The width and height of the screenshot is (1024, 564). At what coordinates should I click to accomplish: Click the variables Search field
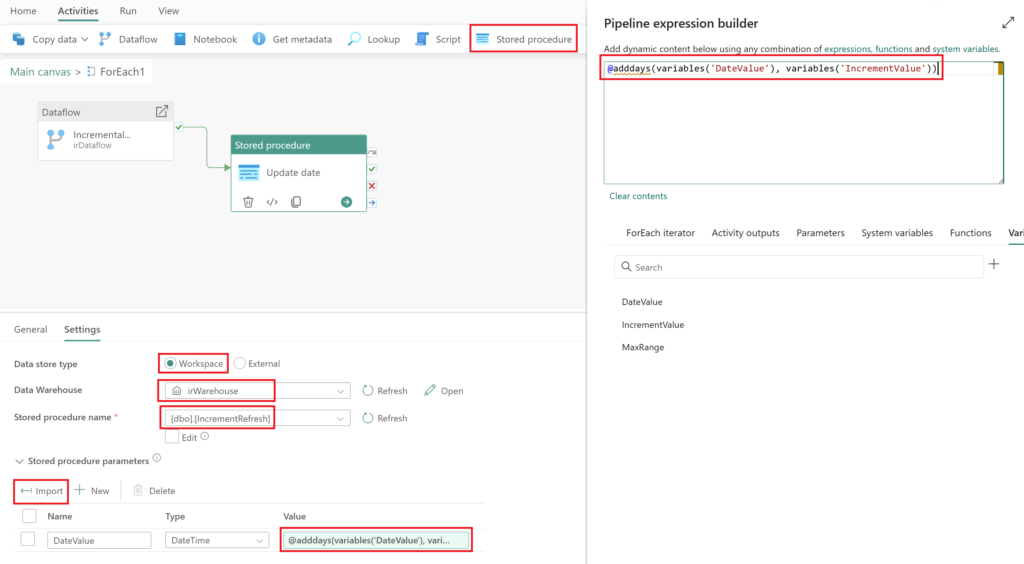(x=799, y=267)
